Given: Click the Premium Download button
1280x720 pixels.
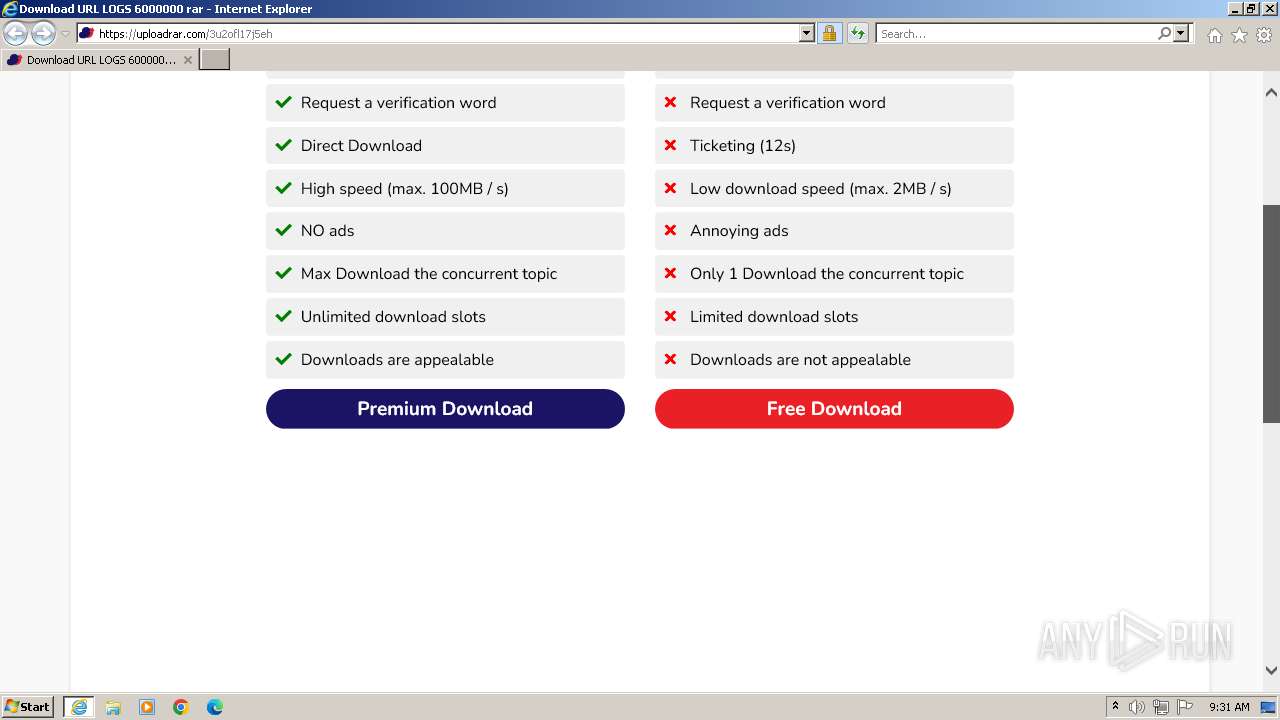Looking at the screenshot, I should click(445, 409).
